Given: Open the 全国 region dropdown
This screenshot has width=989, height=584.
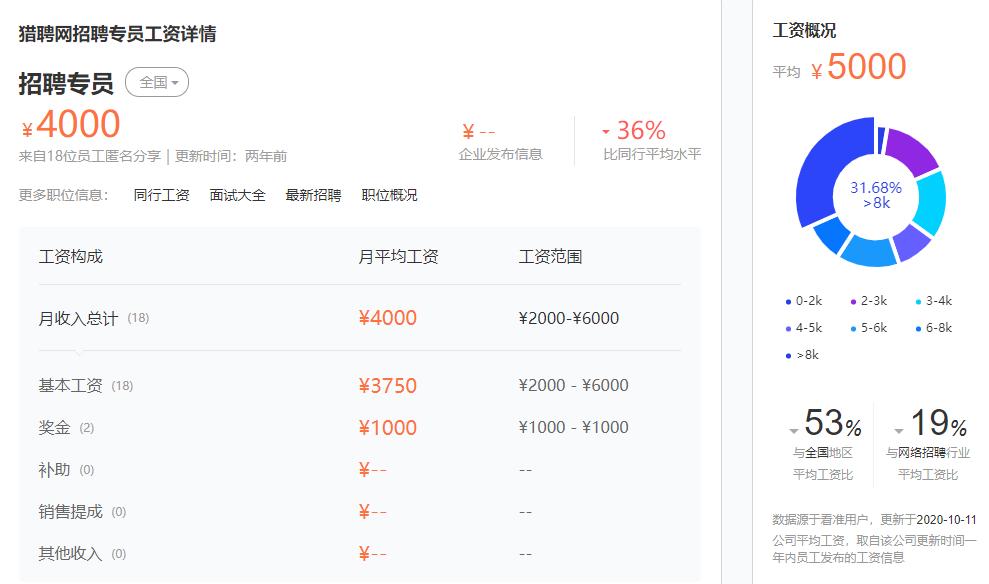Looking at the screenshot, I should [x=158, y=82].
